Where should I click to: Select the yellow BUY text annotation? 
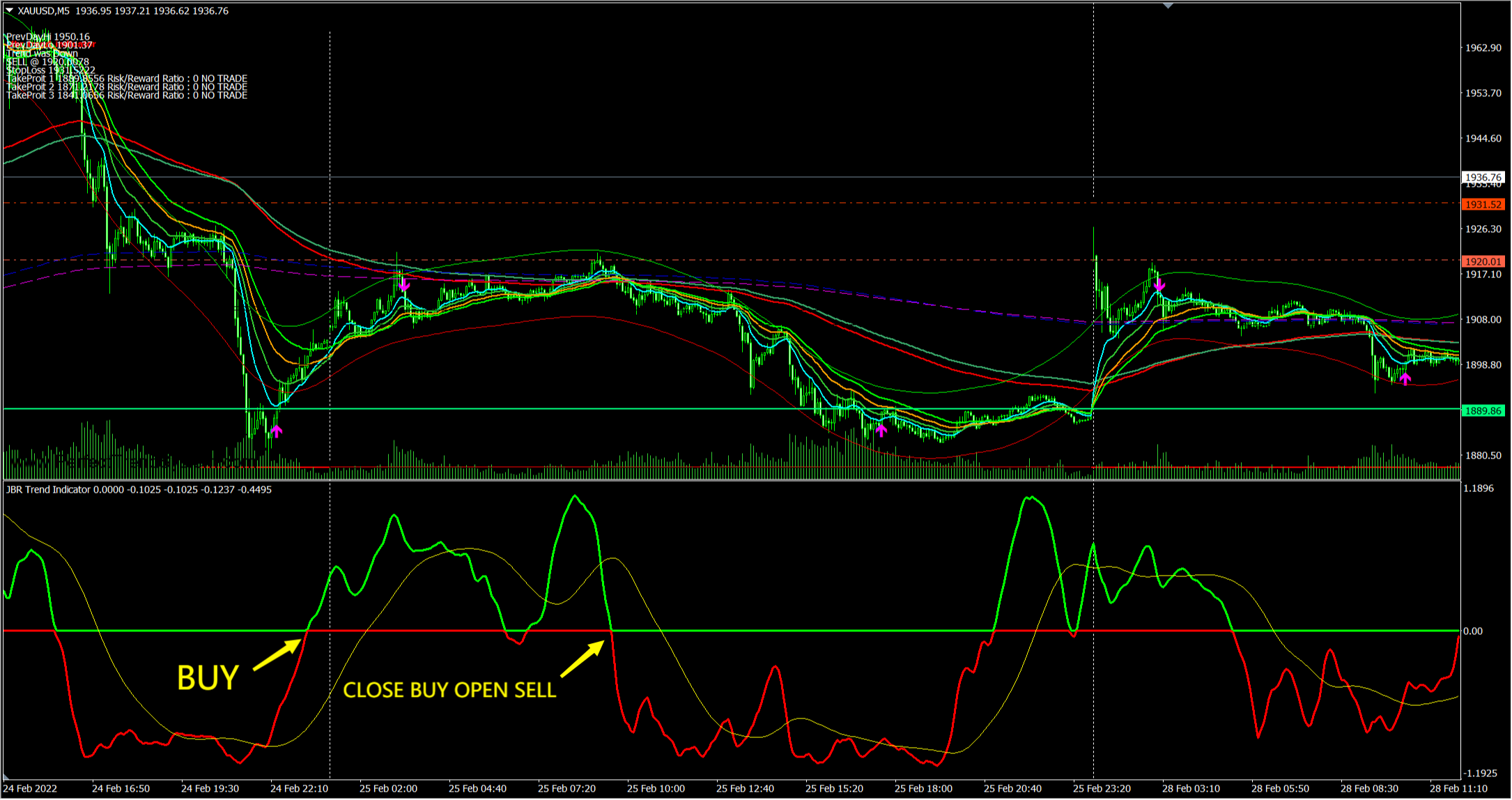click(208, 678)
